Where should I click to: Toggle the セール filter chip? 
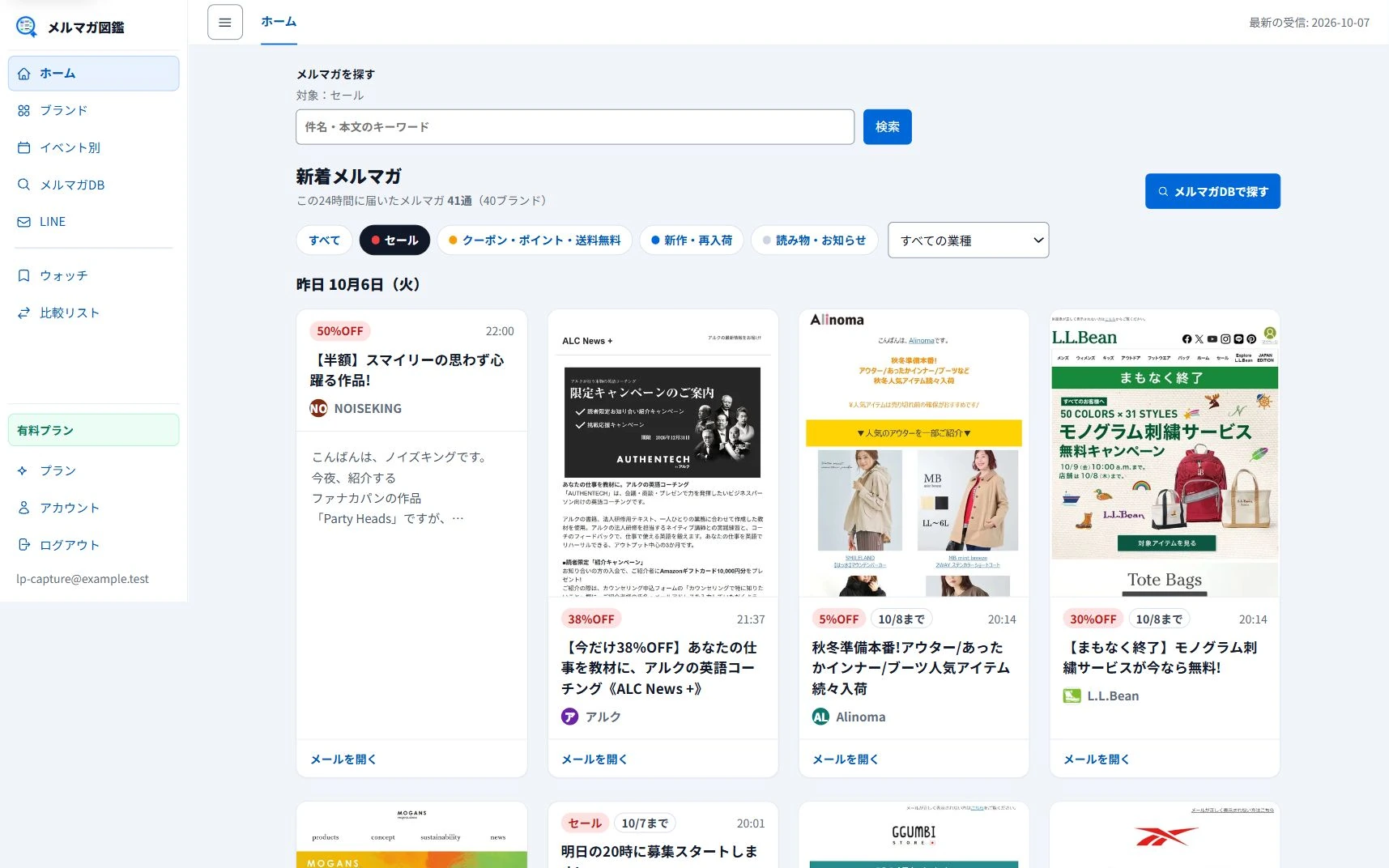pos(394,240)
